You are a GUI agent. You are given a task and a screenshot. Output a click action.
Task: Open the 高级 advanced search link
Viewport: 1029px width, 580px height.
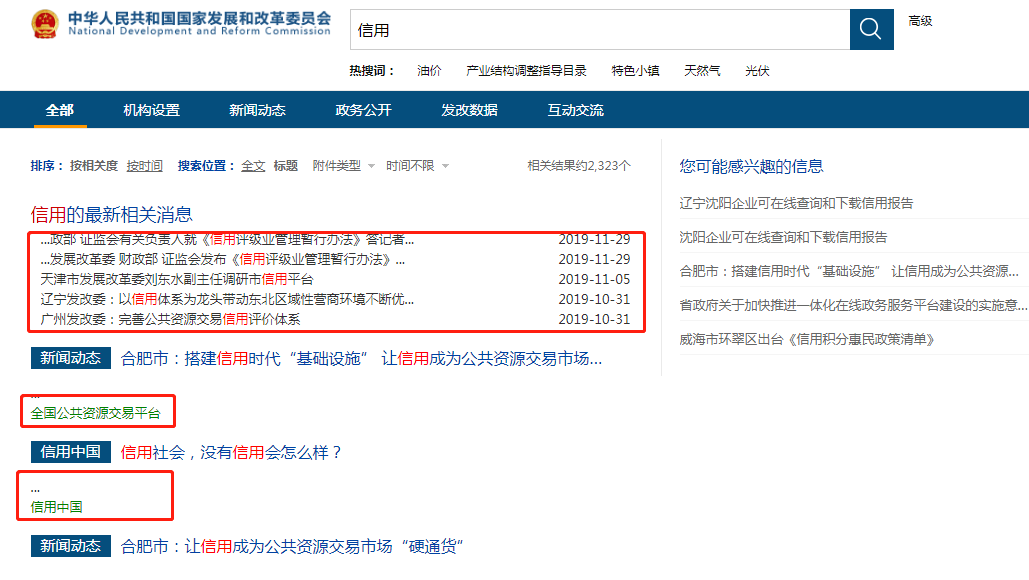[x=920, y=21]
